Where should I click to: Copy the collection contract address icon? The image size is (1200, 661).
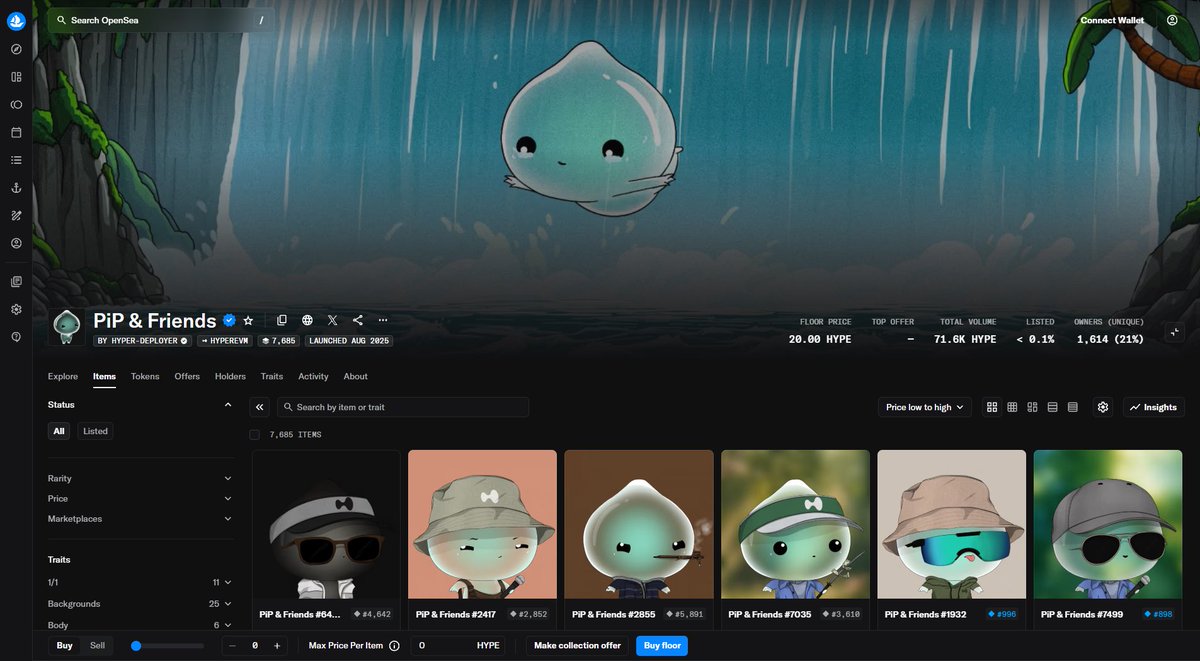[x=282, y=320]
